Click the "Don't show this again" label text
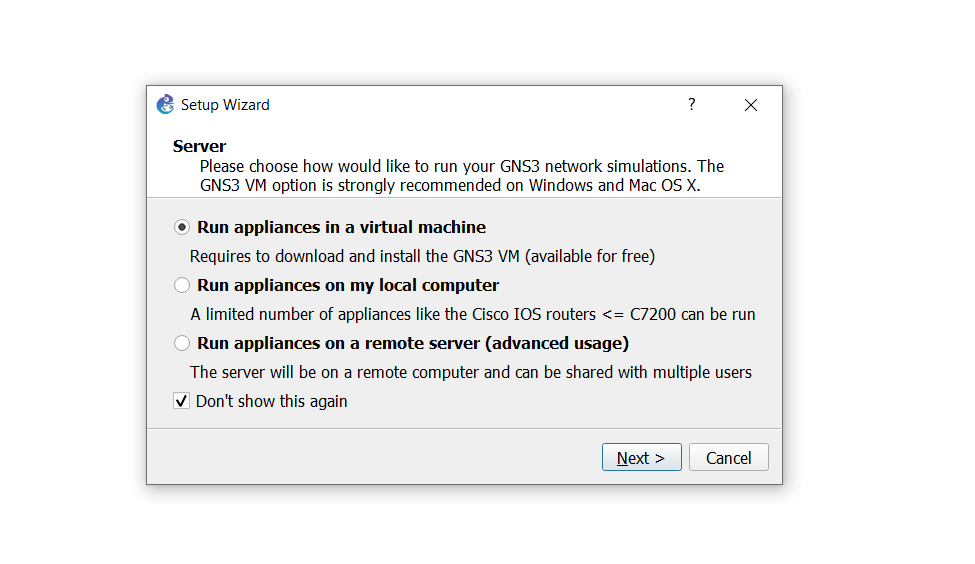975x564 pixels. pos(271,401)
